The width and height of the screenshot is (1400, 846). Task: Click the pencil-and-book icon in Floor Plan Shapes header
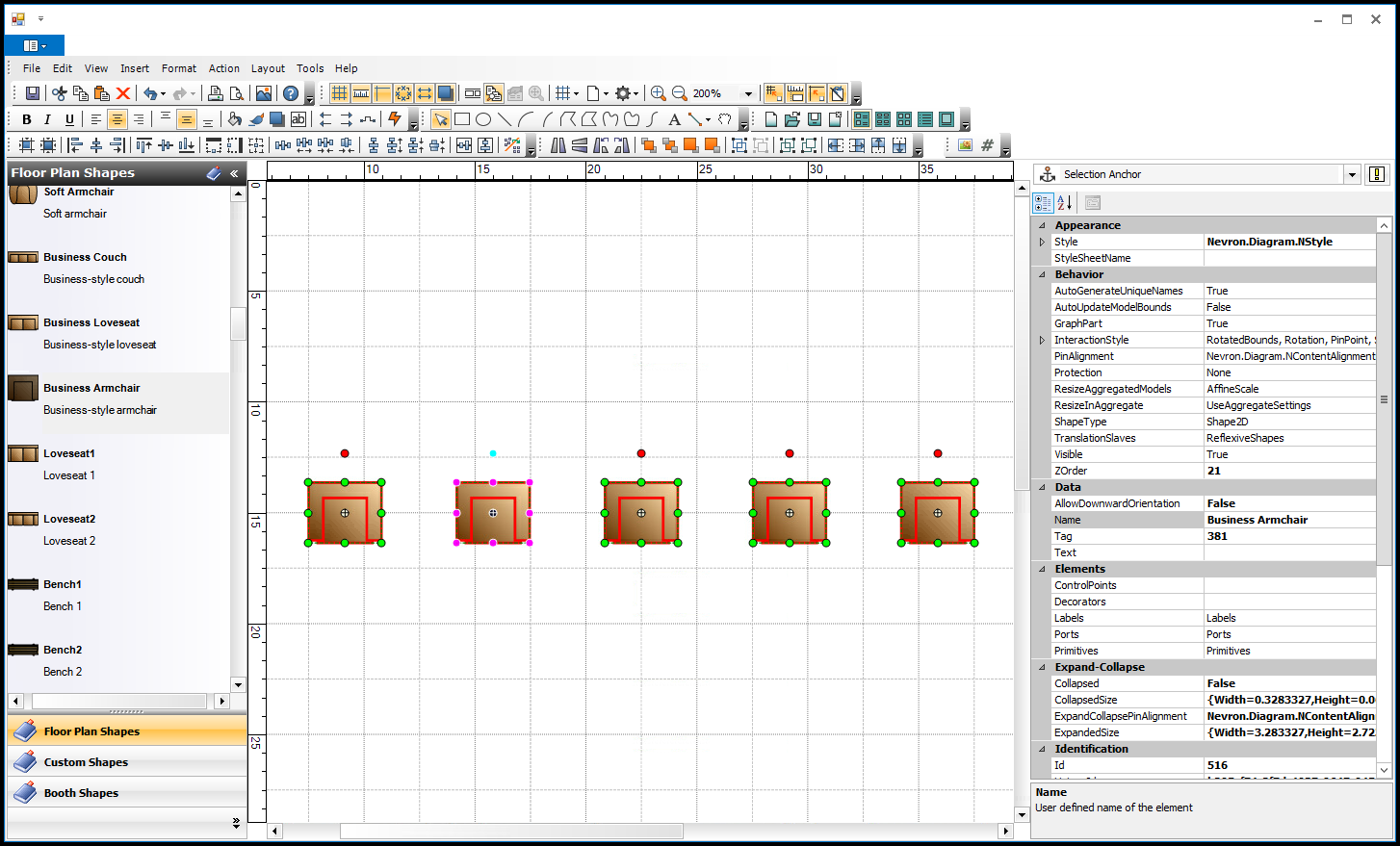point(214,173)
